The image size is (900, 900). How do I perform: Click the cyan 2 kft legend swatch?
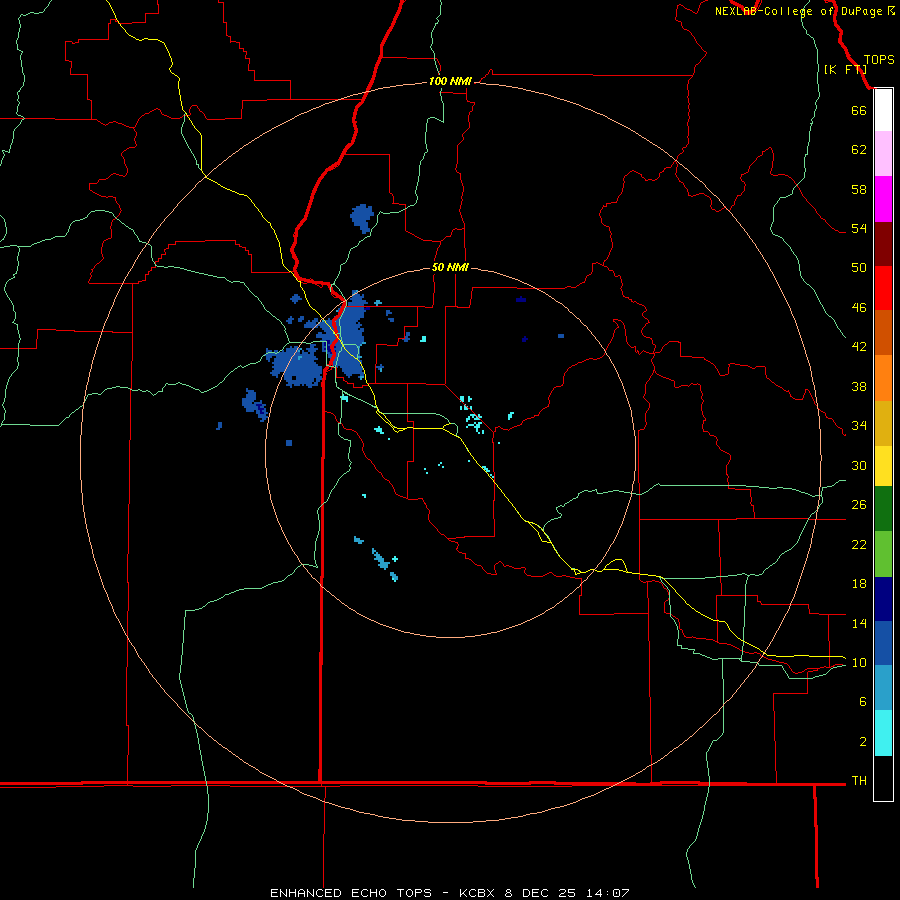(x=883, y=733)
